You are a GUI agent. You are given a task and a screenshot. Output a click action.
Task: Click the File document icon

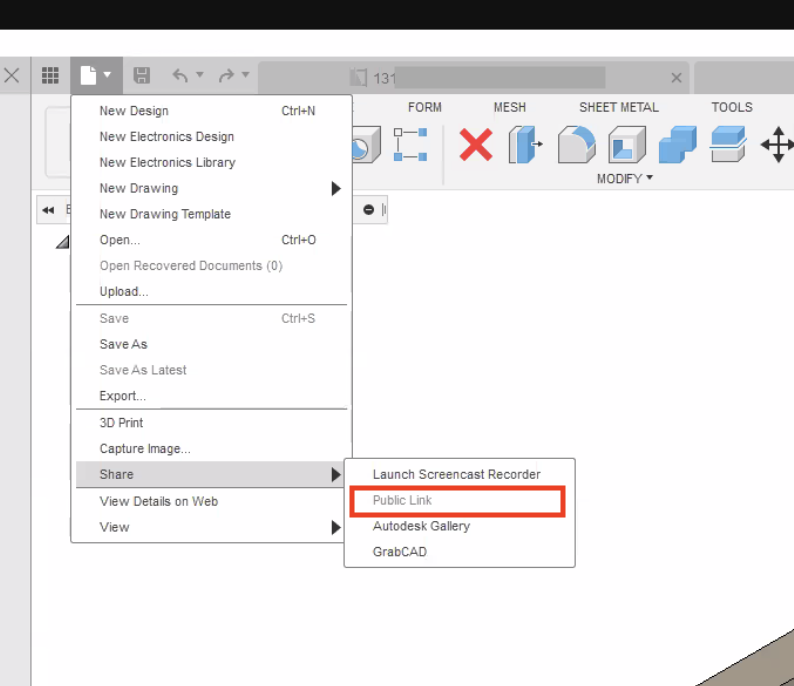[88, 75]
